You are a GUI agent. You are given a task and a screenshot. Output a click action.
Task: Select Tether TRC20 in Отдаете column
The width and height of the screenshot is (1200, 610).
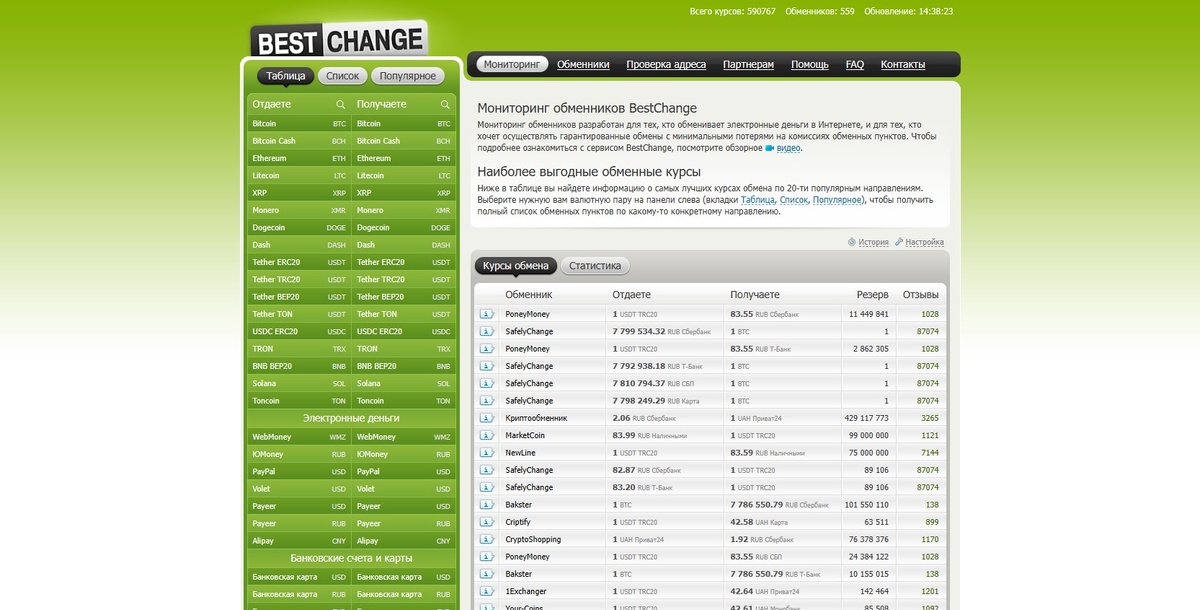299,279
